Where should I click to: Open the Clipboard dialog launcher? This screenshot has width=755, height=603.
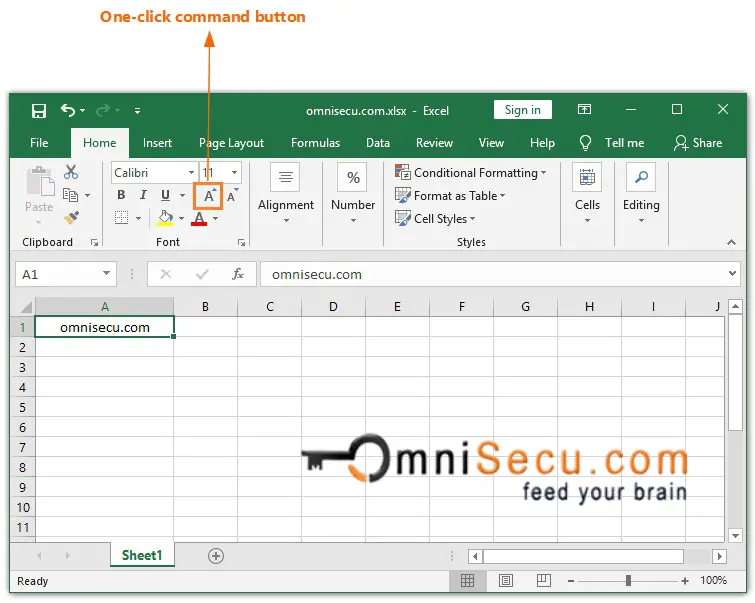(x=95, y=243)
